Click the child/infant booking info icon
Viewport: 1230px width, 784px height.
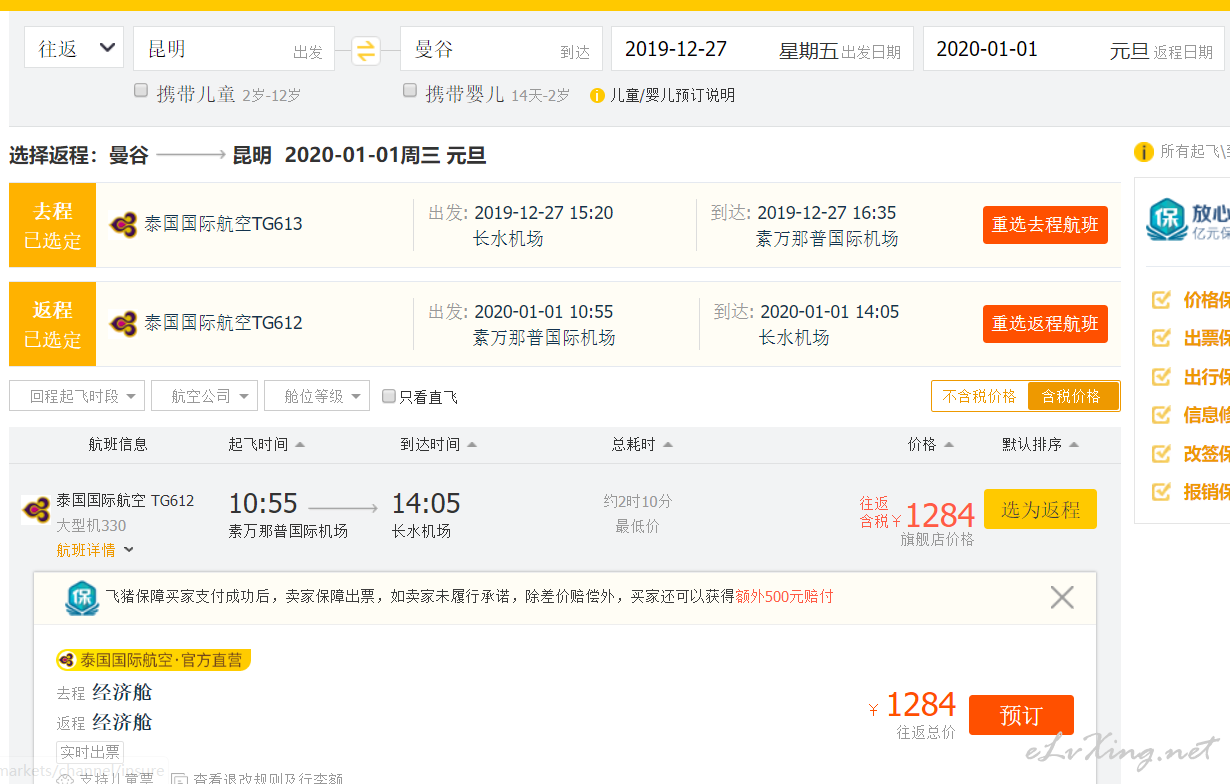pos(597,96)
